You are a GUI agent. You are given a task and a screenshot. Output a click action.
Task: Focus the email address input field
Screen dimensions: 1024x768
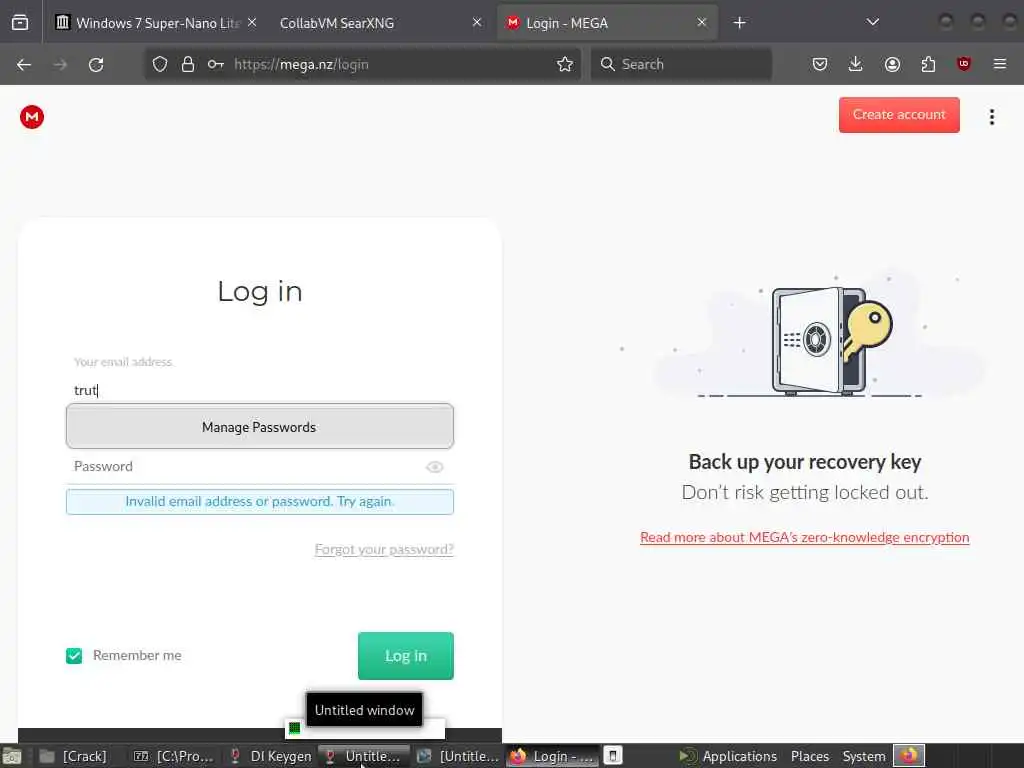point(259,390)
